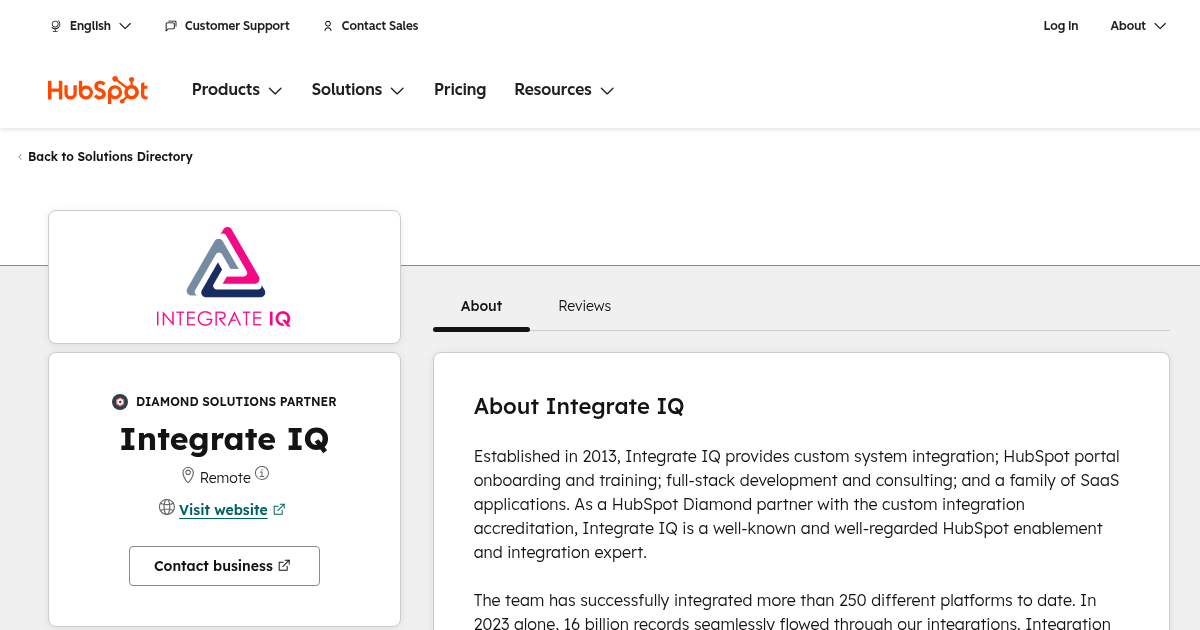Click the location info icon beside Remote

pos(262,473)
